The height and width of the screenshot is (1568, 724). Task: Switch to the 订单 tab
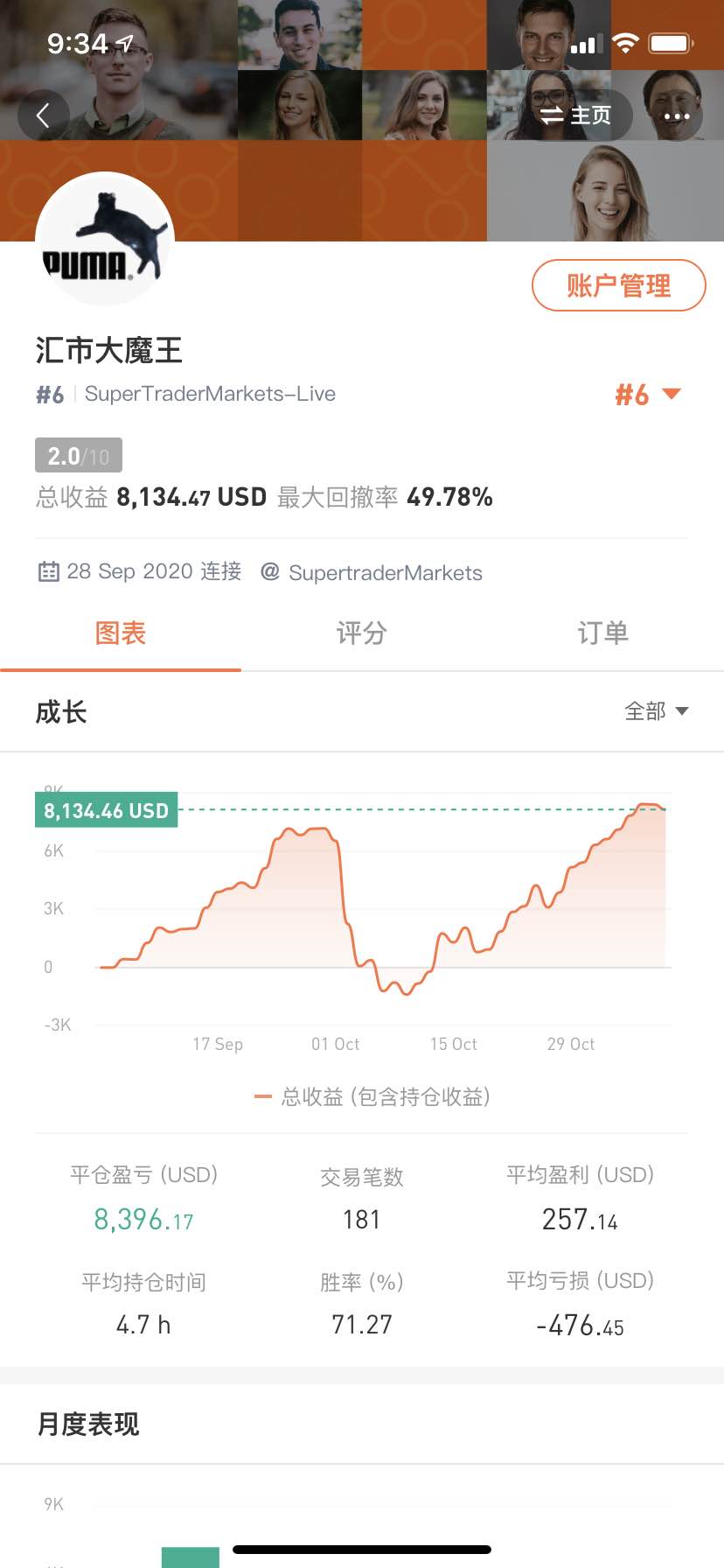coord(602,633)
